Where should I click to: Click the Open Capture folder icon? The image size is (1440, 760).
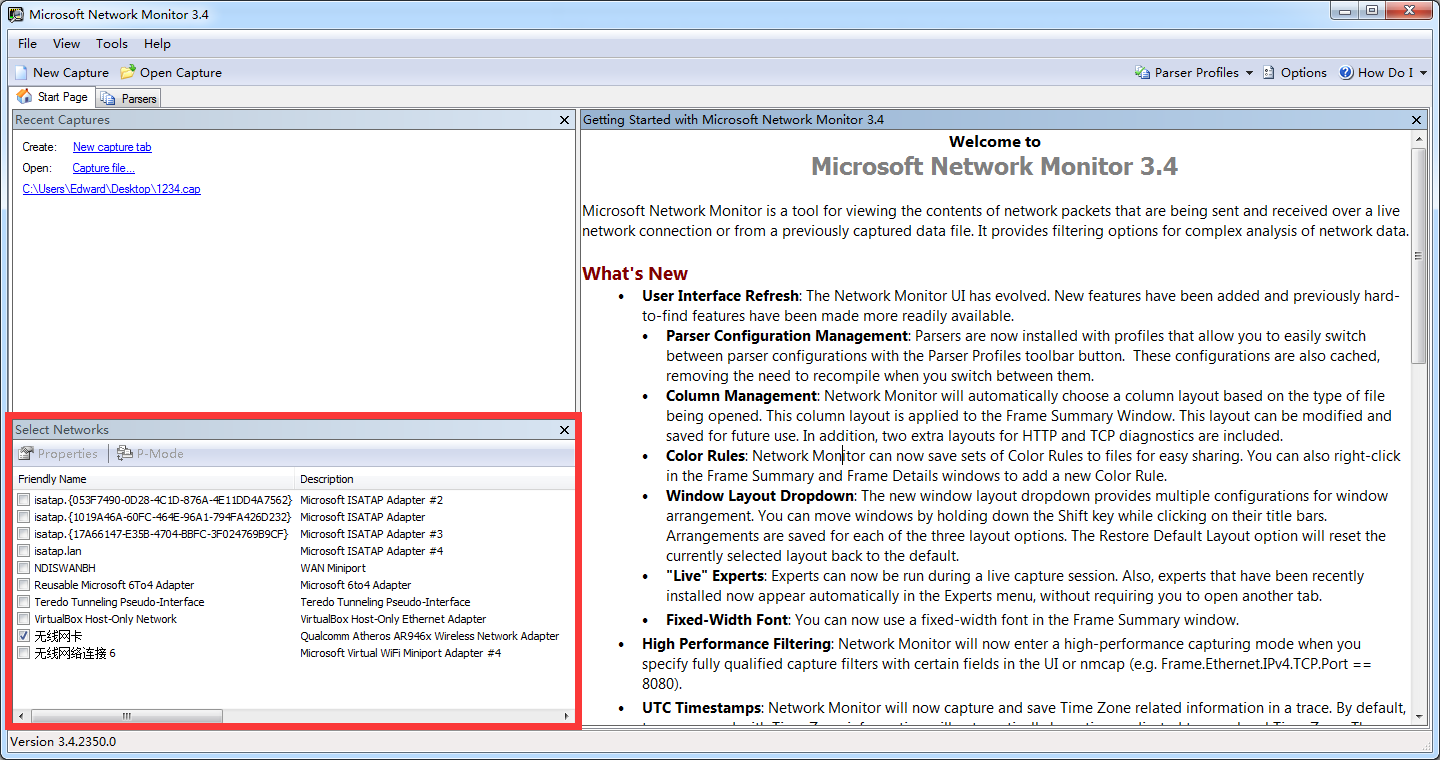127,72
